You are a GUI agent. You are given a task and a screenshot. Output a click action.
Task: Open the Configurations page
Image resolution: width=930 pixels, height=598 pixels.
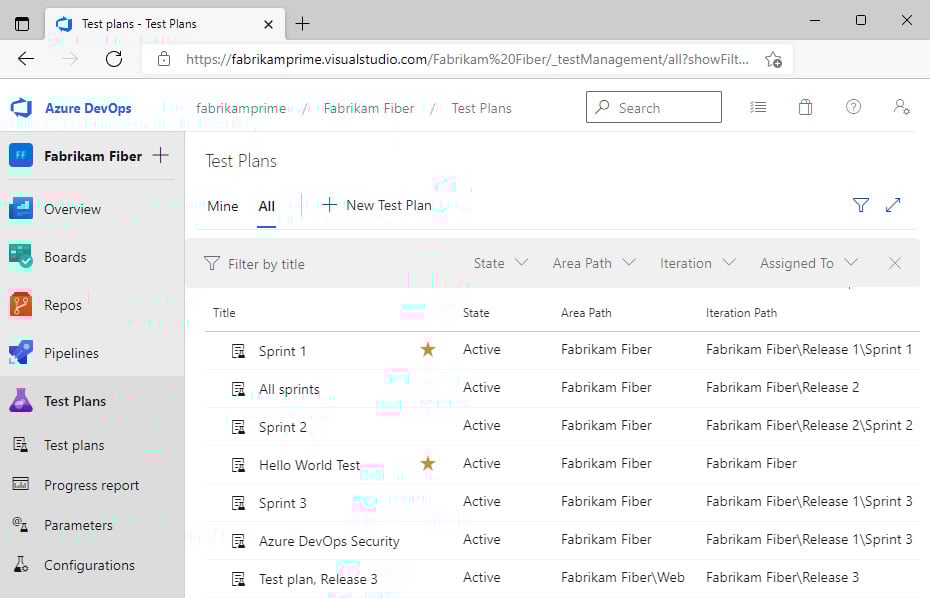tap(89, 565)
